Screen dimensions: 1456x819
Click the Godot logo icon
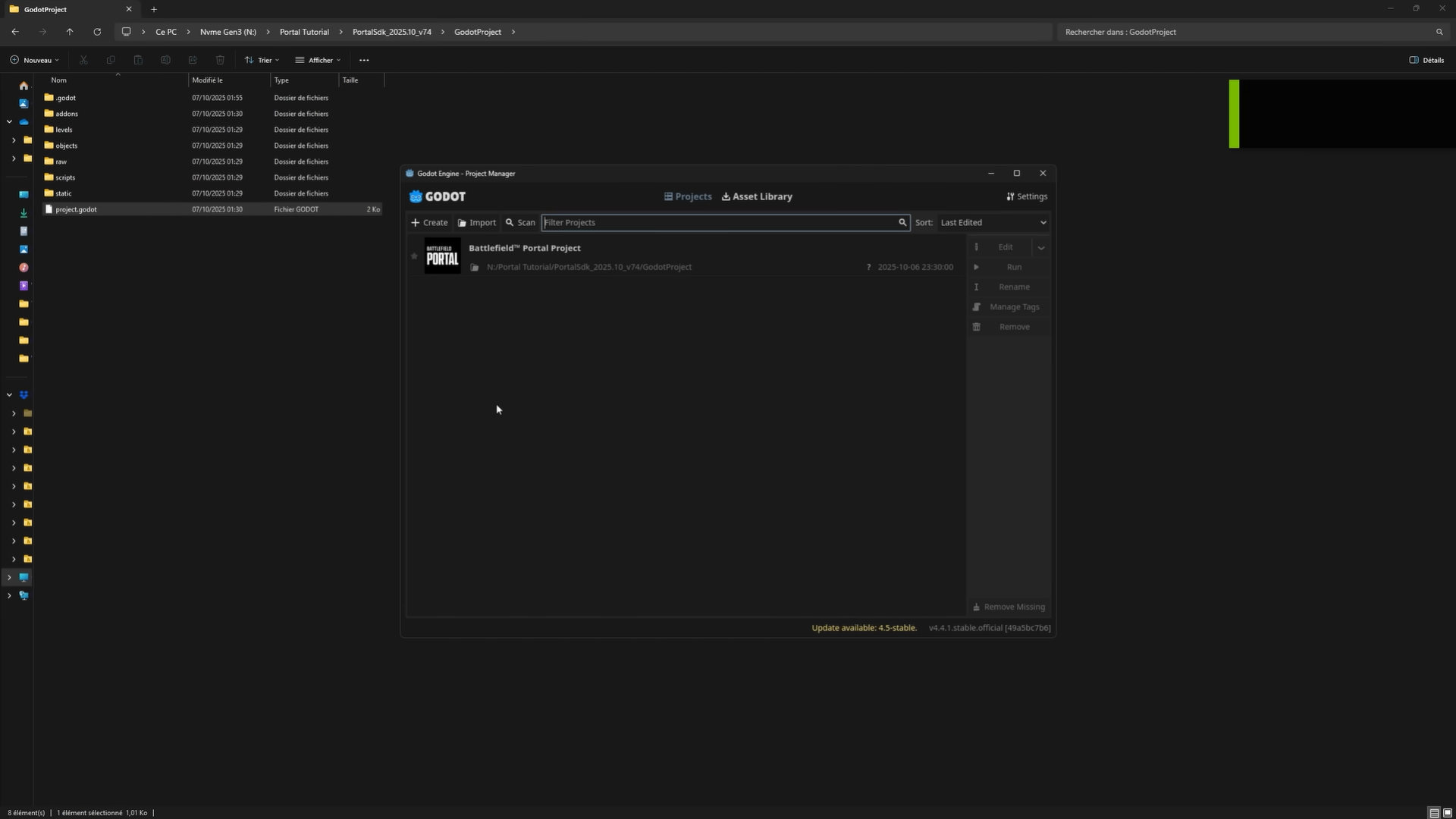click(x=416, y=197)
